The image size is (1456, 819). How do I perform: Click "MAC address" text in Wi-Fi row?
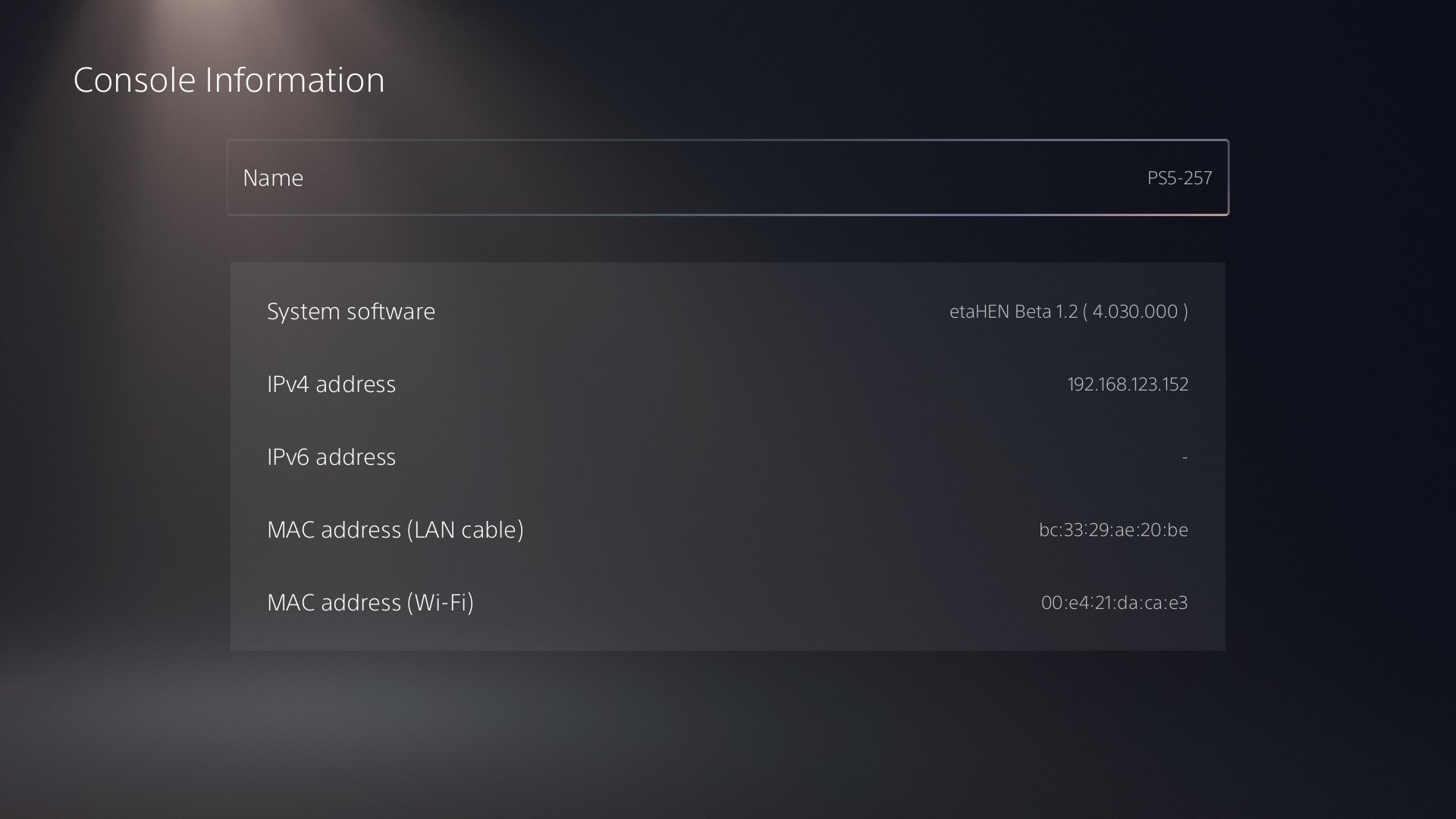pos(334,602)
